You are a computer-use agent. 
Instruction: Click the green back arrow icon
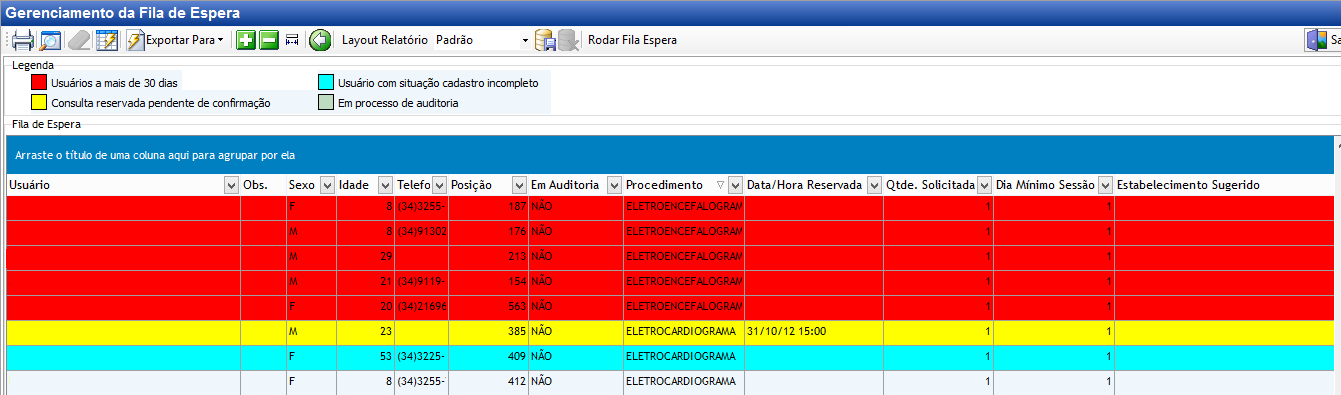pyautogui.click(x=320, y=40)
